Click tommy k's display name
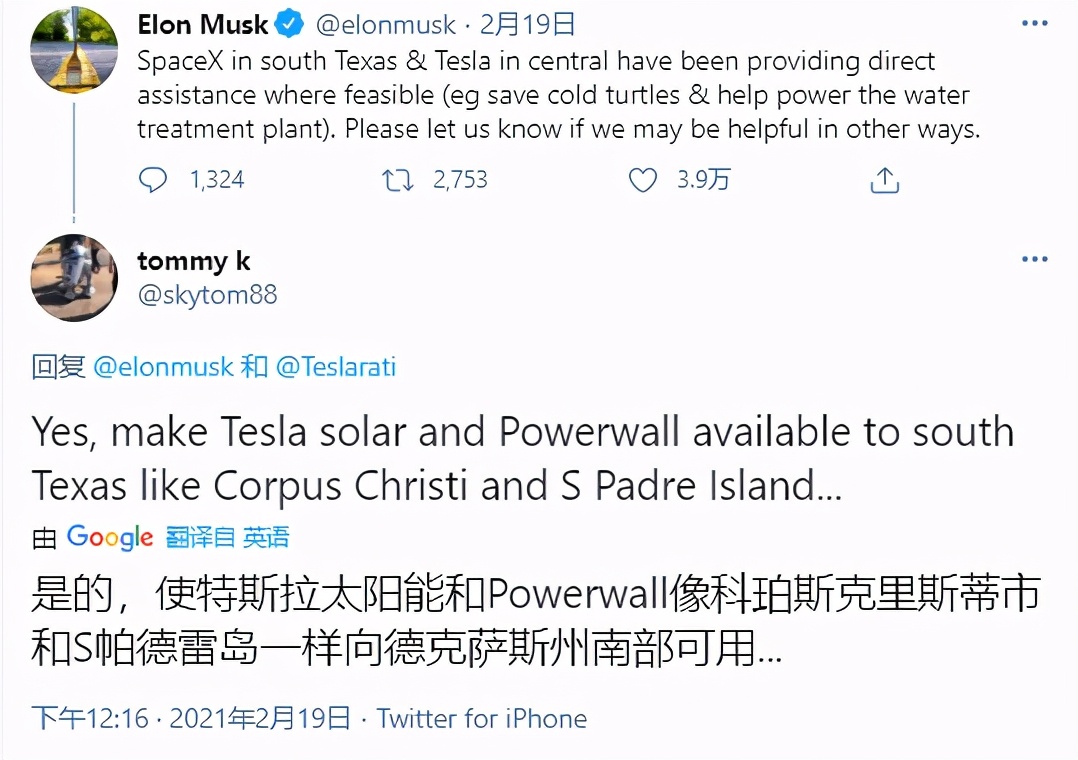Screen dimensions: 1078x760 pyautogui.click(x=193, y=260)
